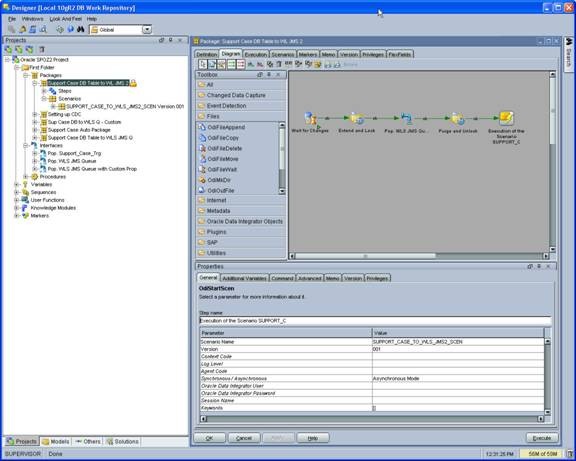The image size is (576, 461).
Task: Expand the Steps node under the package
Action: (x=44, y=91)
